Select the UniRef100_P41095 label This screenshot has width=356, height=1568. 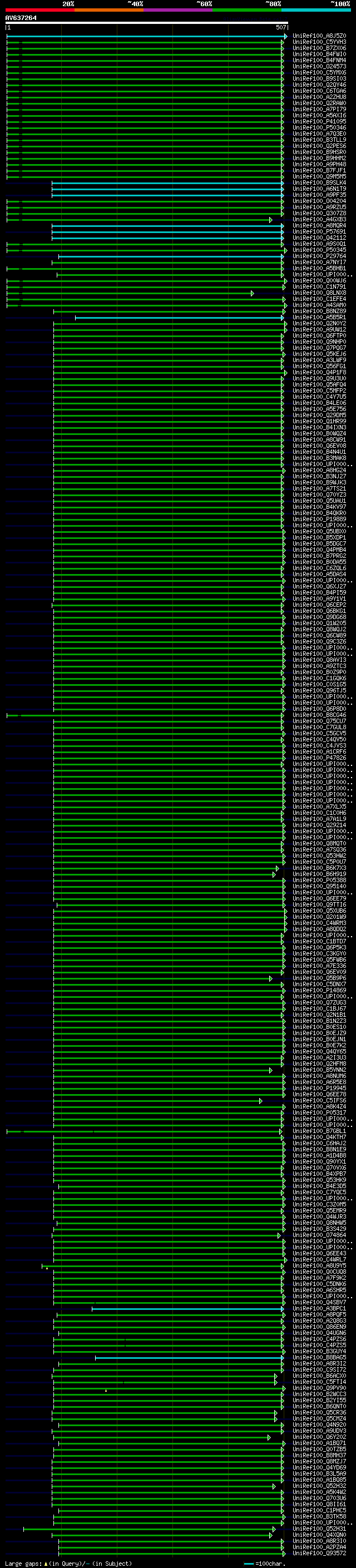click(x=319, y=121)
